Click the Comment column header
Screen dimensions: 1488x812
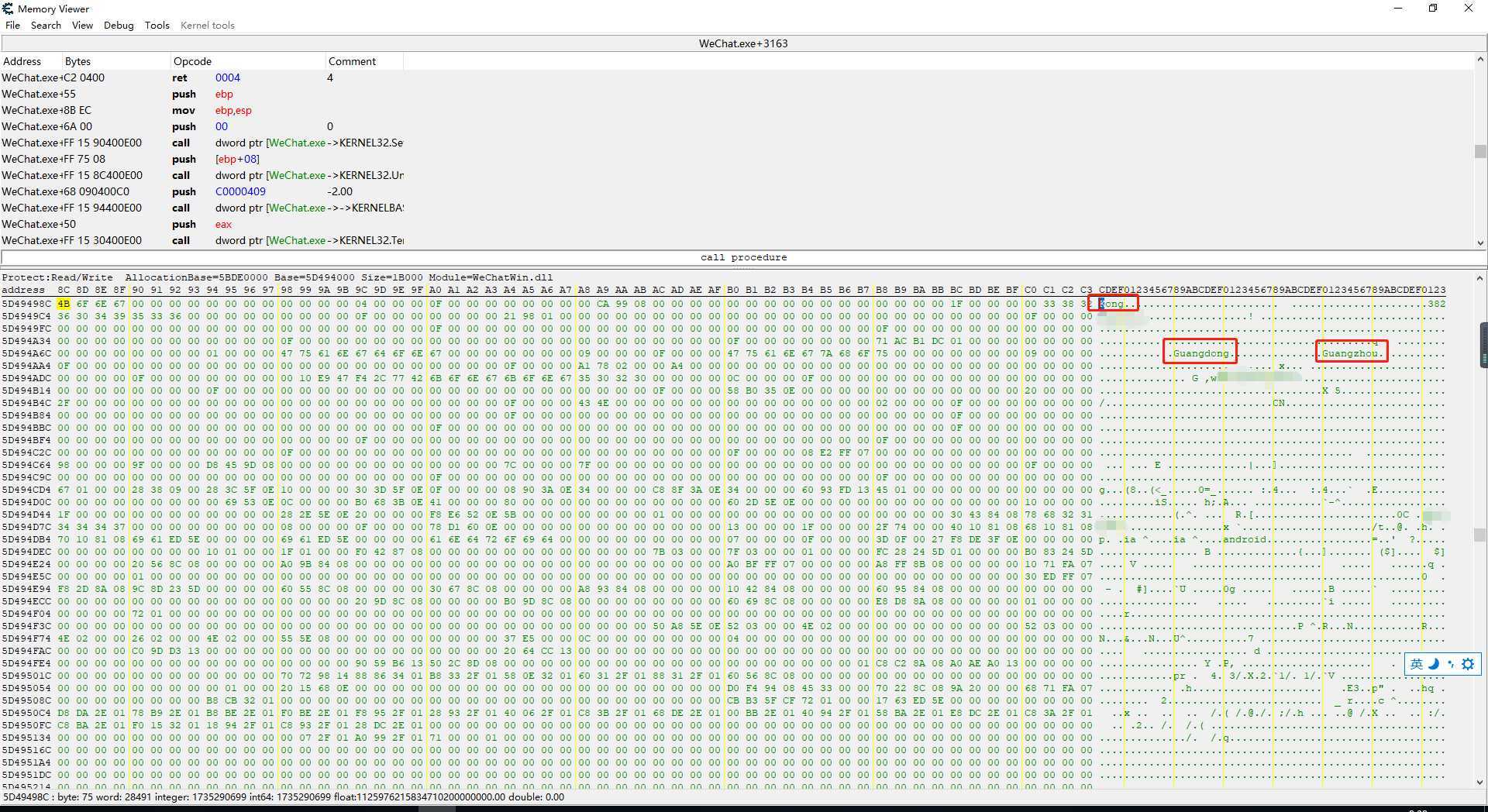coord(364,61)
